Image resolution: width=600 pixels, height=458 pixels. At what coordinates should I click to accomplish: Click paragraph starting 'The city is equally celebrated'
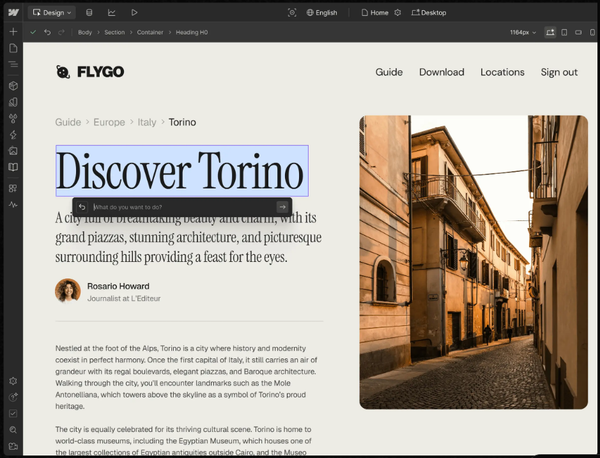184,441
